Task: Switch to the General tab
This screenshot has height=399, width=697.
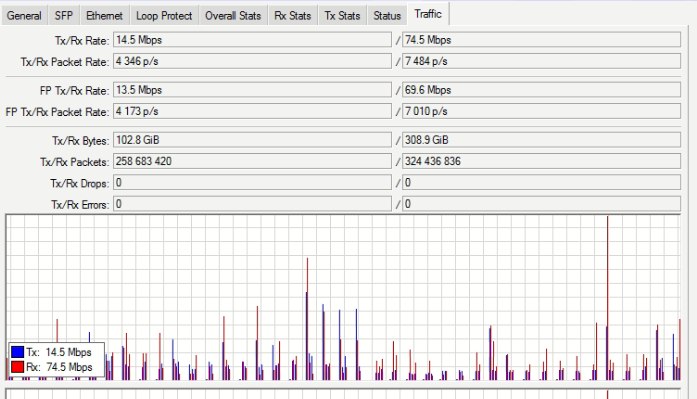Action: point(24,16)
